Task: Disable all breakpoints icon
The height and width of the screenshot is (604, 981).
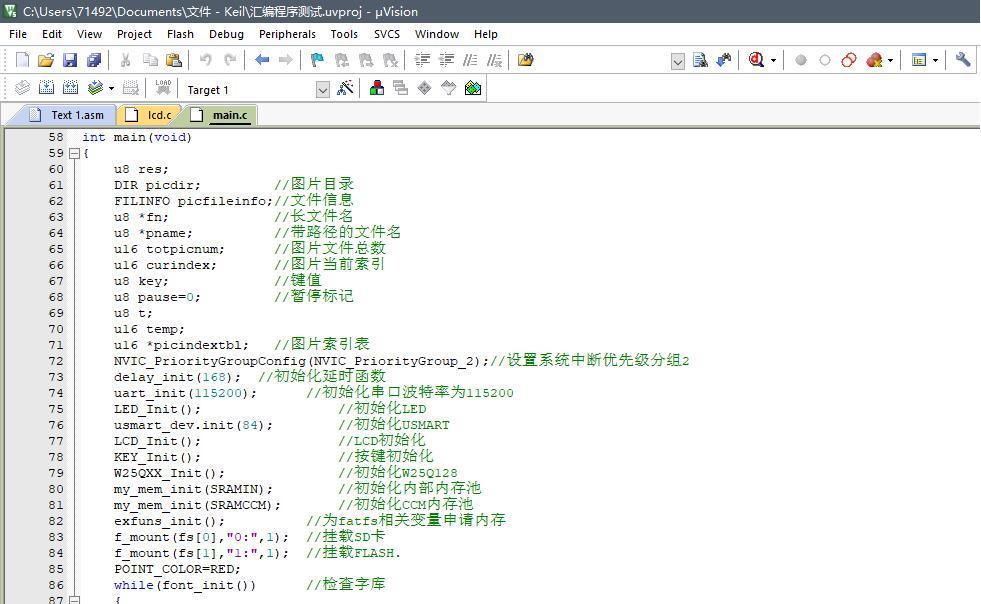Action: (849, 60)
